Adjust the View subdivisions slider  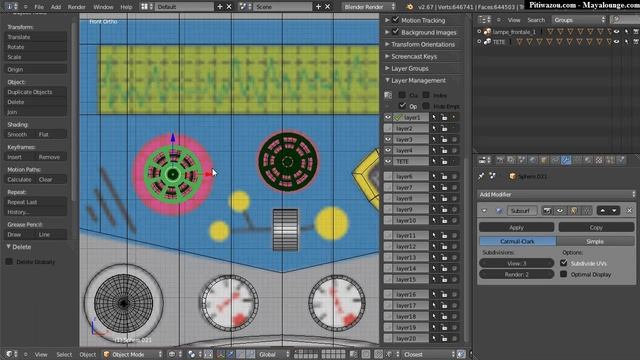tap(516, 263)
